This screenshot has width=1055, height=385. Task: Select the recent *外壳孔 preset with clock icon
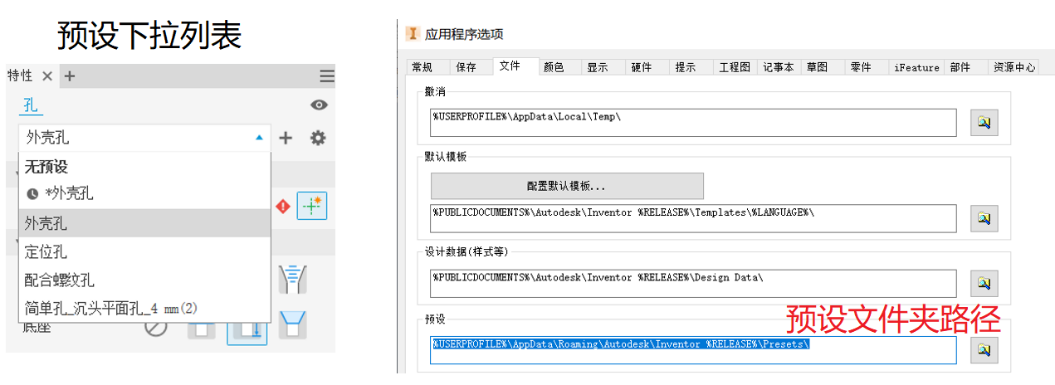[x=145, y=194]
